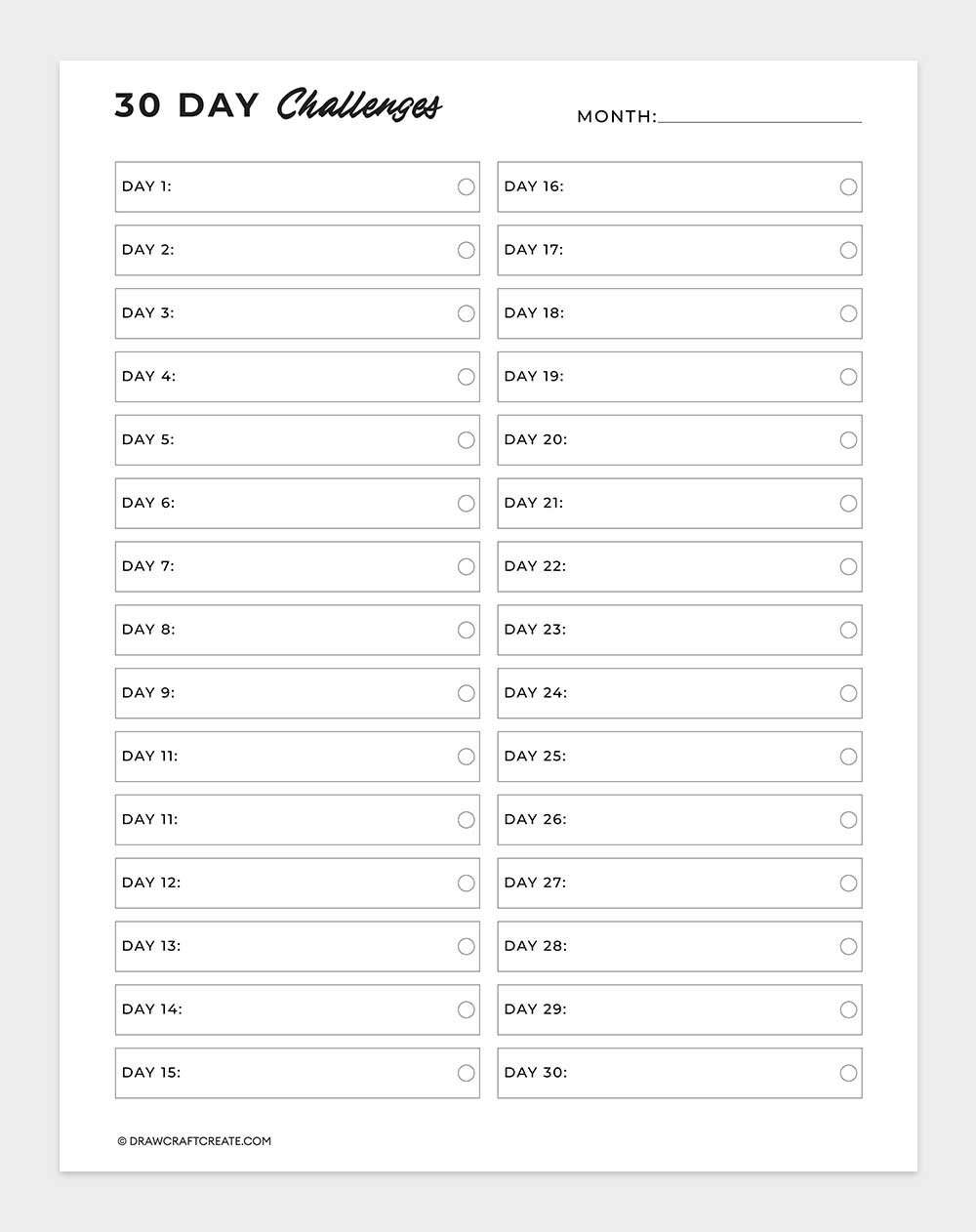Tick the Day 8 circle
976x1232 pixels.
tap(467, 630)
